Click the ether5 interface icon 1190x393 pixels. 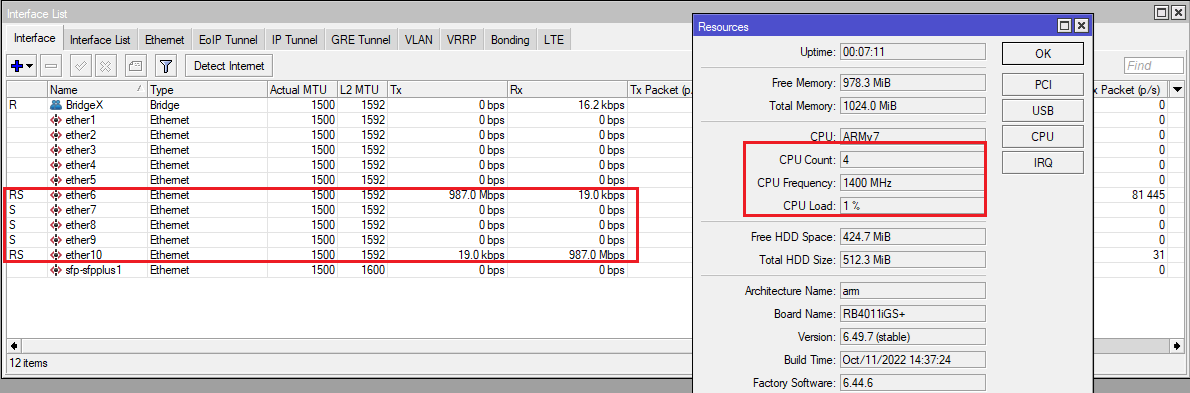tap(56, 180)
